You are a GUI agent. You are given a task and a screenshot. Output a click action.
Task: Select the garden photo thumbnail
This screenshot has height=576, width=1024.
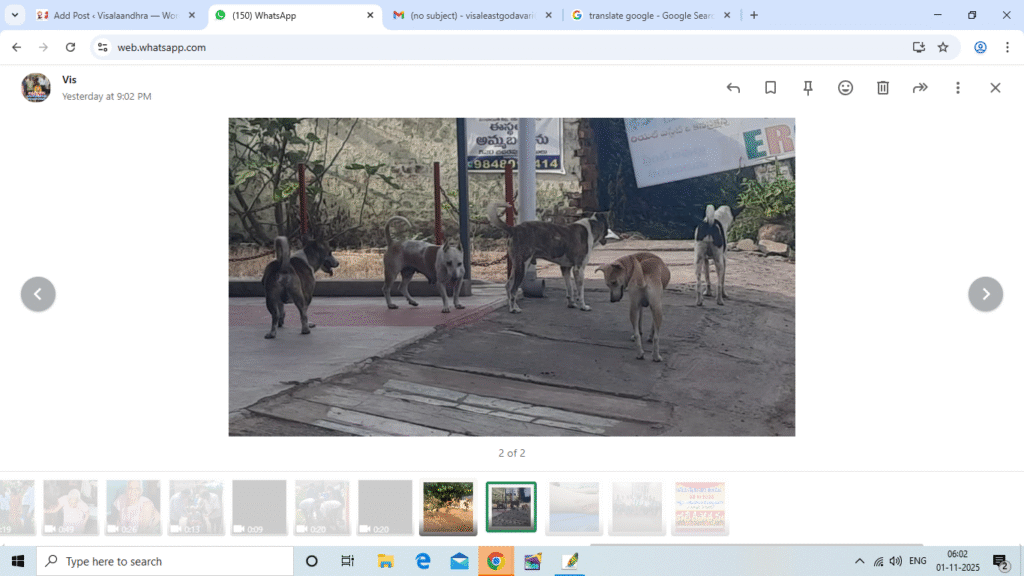pyautogui.click(x=448, y=507)
